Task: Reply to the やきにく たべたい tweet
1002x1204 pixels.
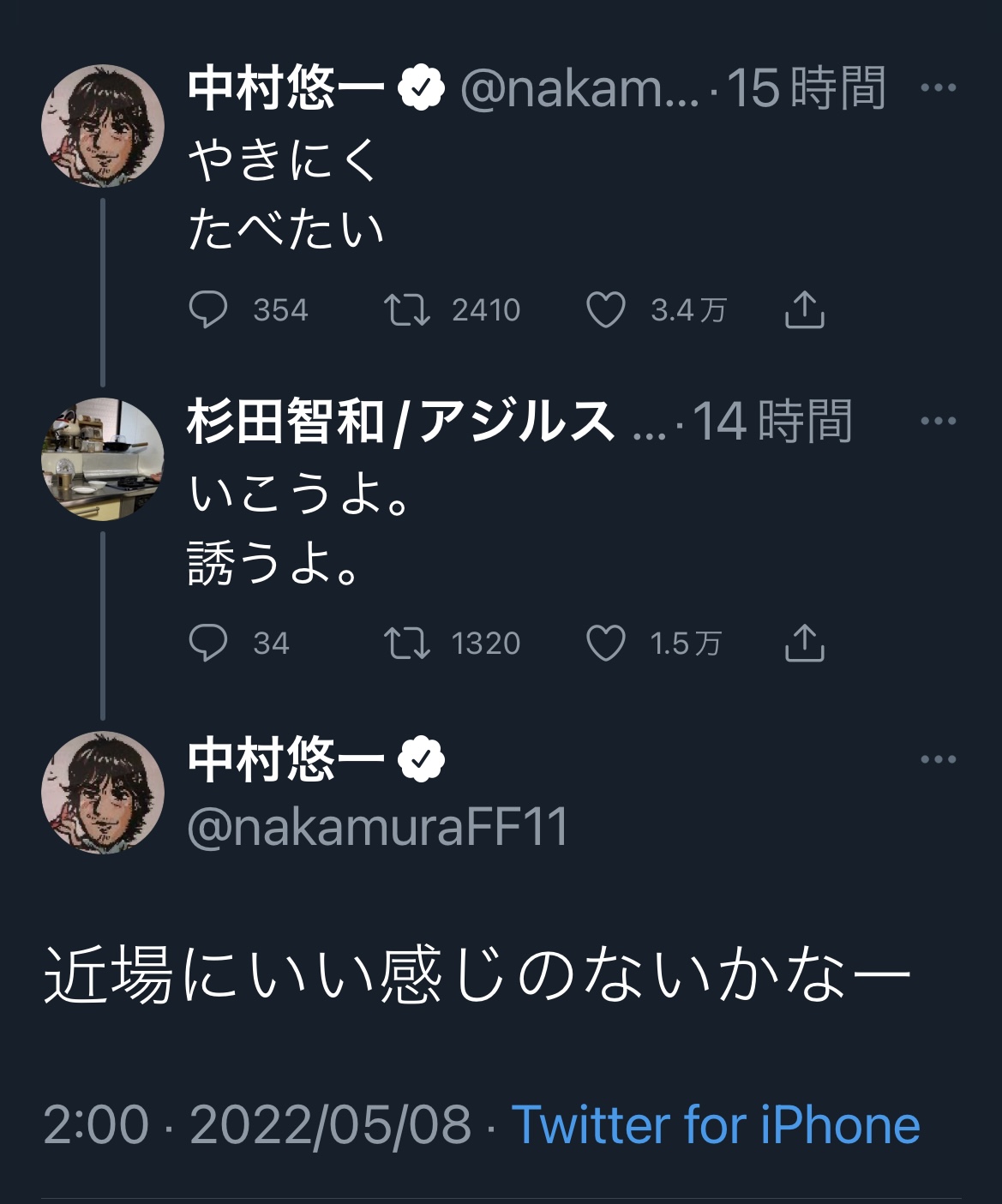Action: click(208, 310)
